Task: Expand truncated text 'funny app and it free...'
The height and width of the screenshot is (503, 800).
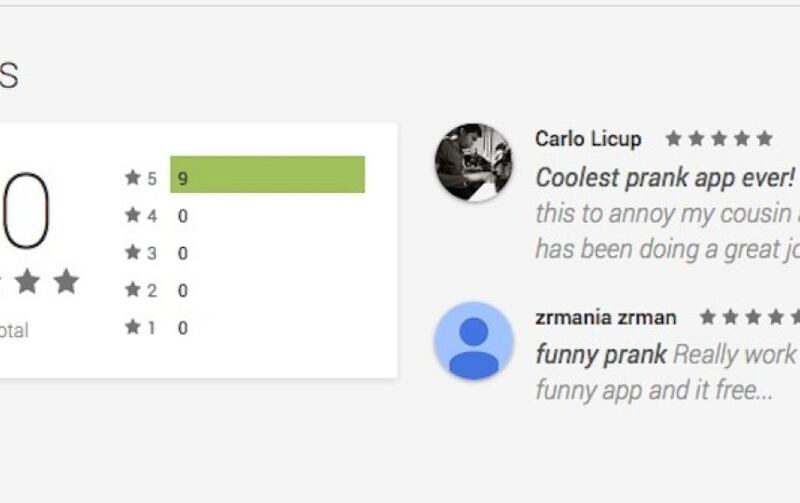Action: (654, 390)
